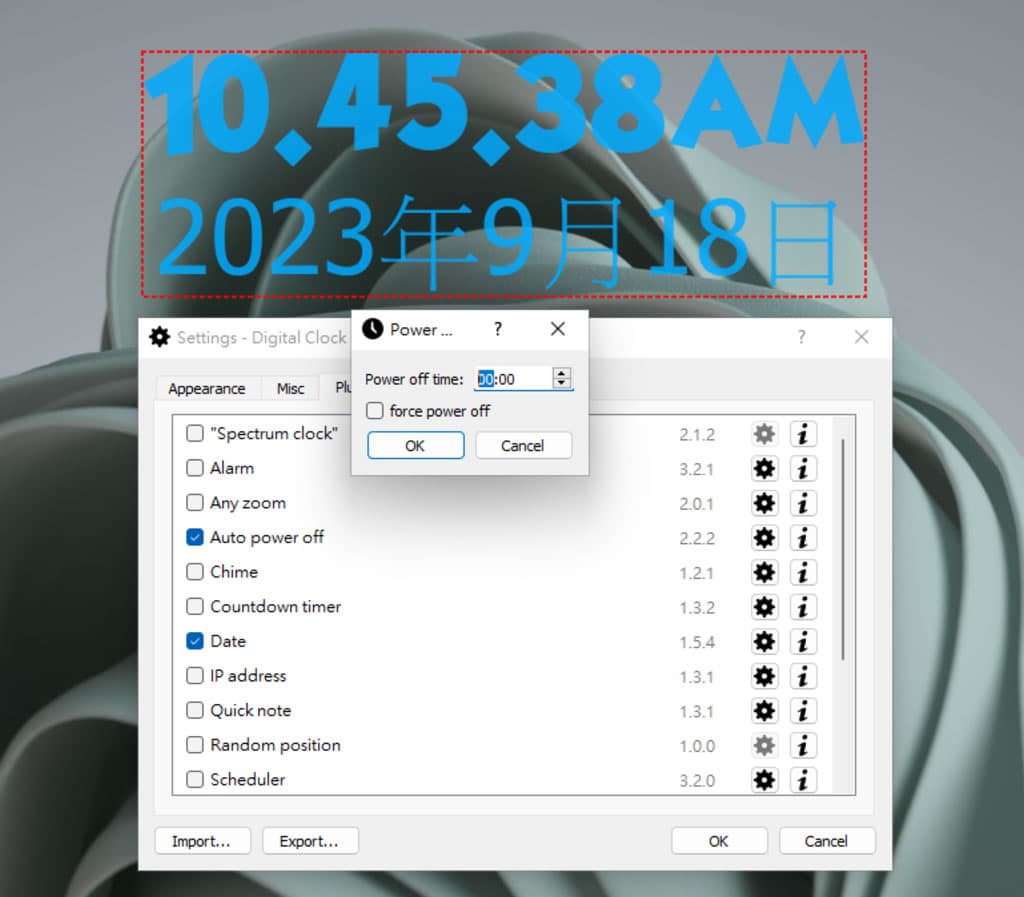Close the Power dialog

click(558, 329)
